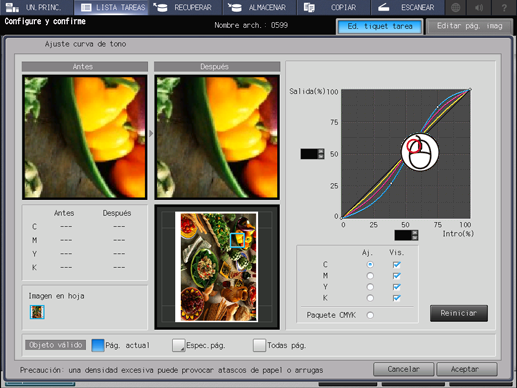Open the ESCANEAR scanner tab
Viewport: 517px width, 388px height.
(x=408, y=7)
